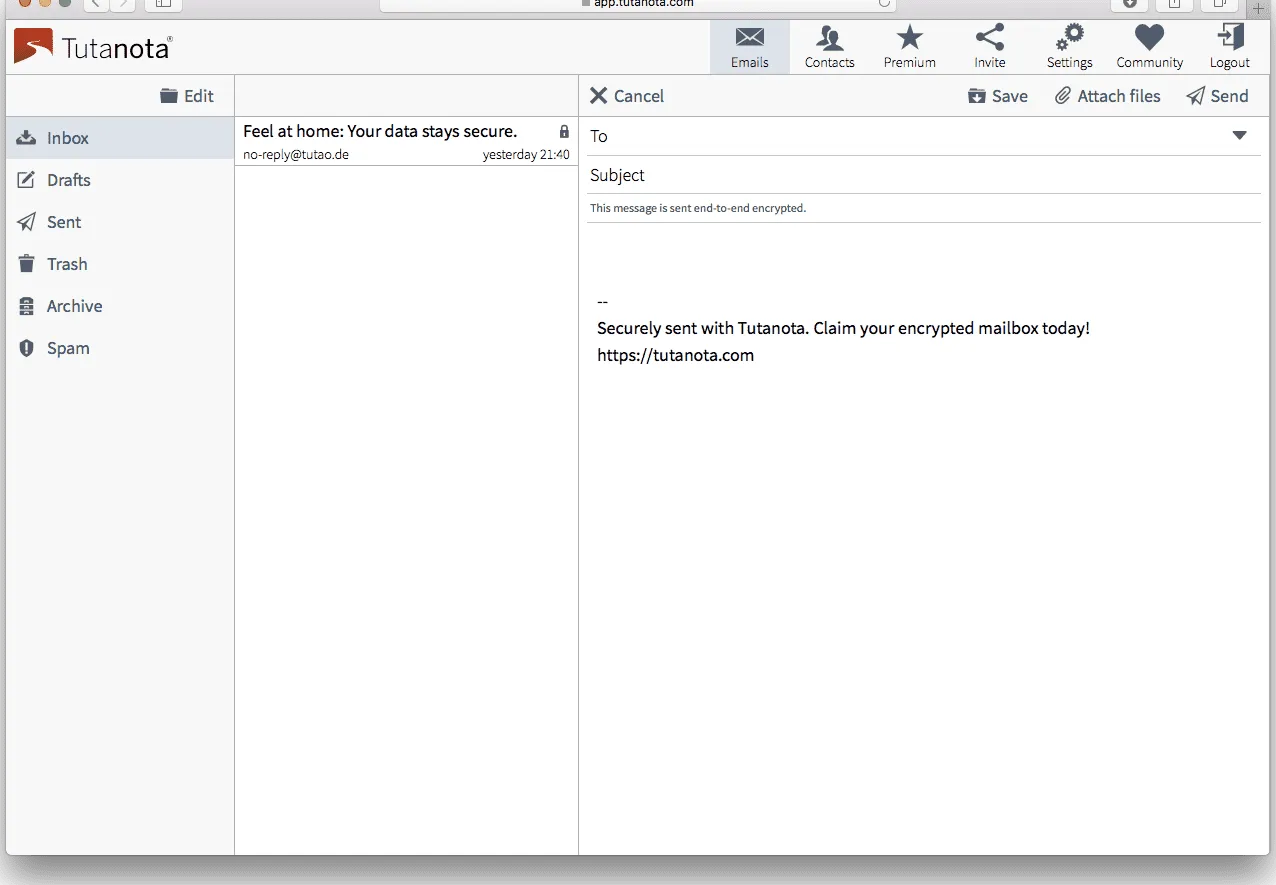Click the Premium star icon
Viewport: 1276px width, 885px height.
click(909, 40)
